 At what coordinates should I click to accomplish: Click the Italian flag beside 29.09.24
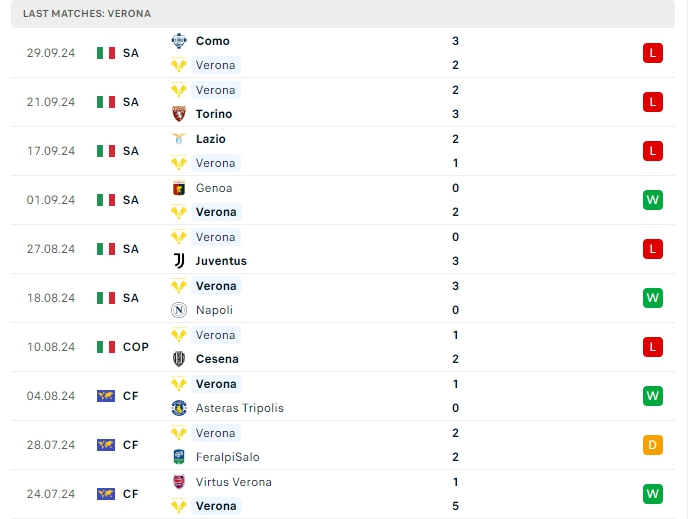click(x=106, y=53)
